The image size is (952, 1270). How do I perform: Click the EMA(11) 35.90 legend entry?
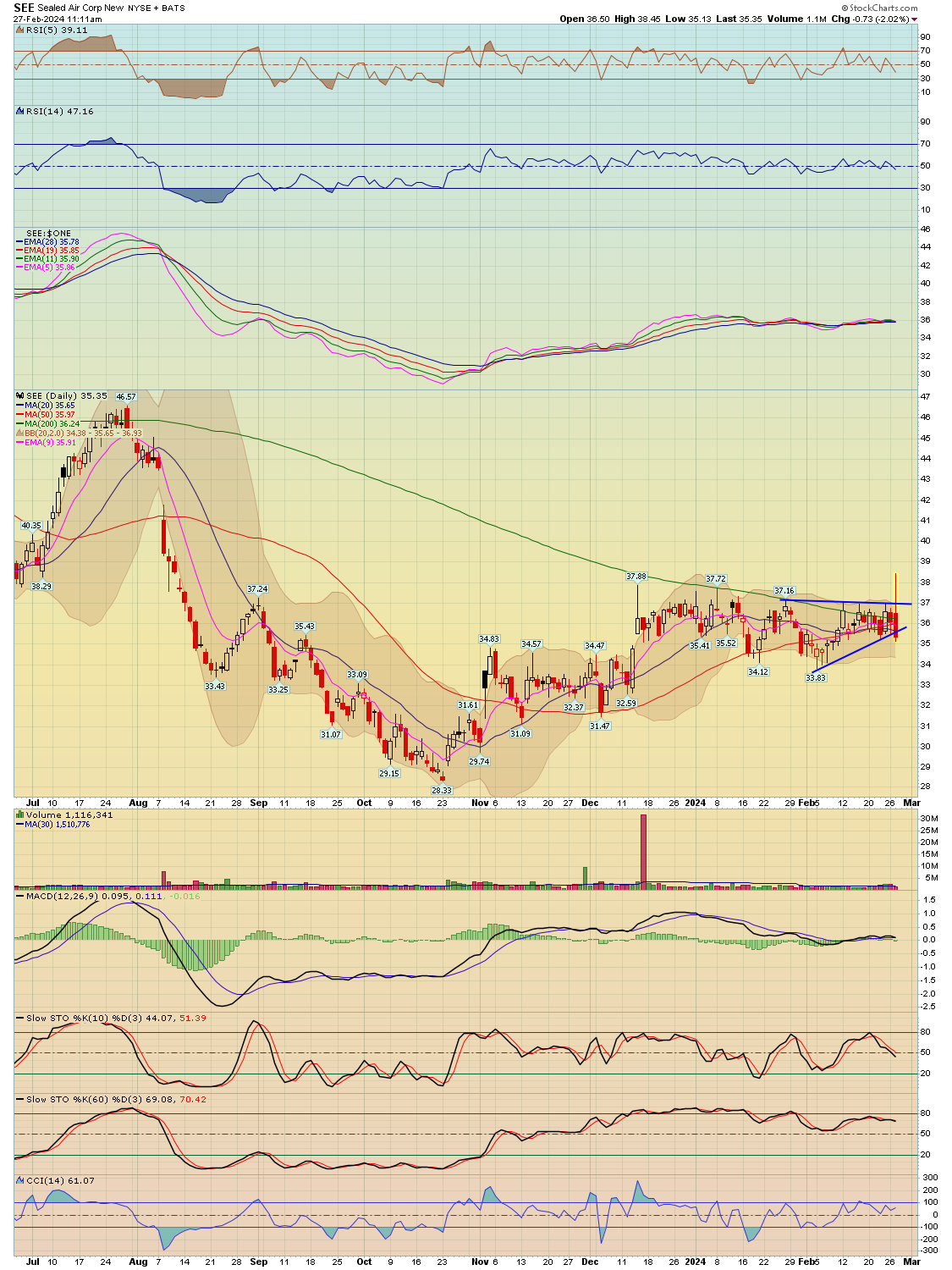point(47,258)
